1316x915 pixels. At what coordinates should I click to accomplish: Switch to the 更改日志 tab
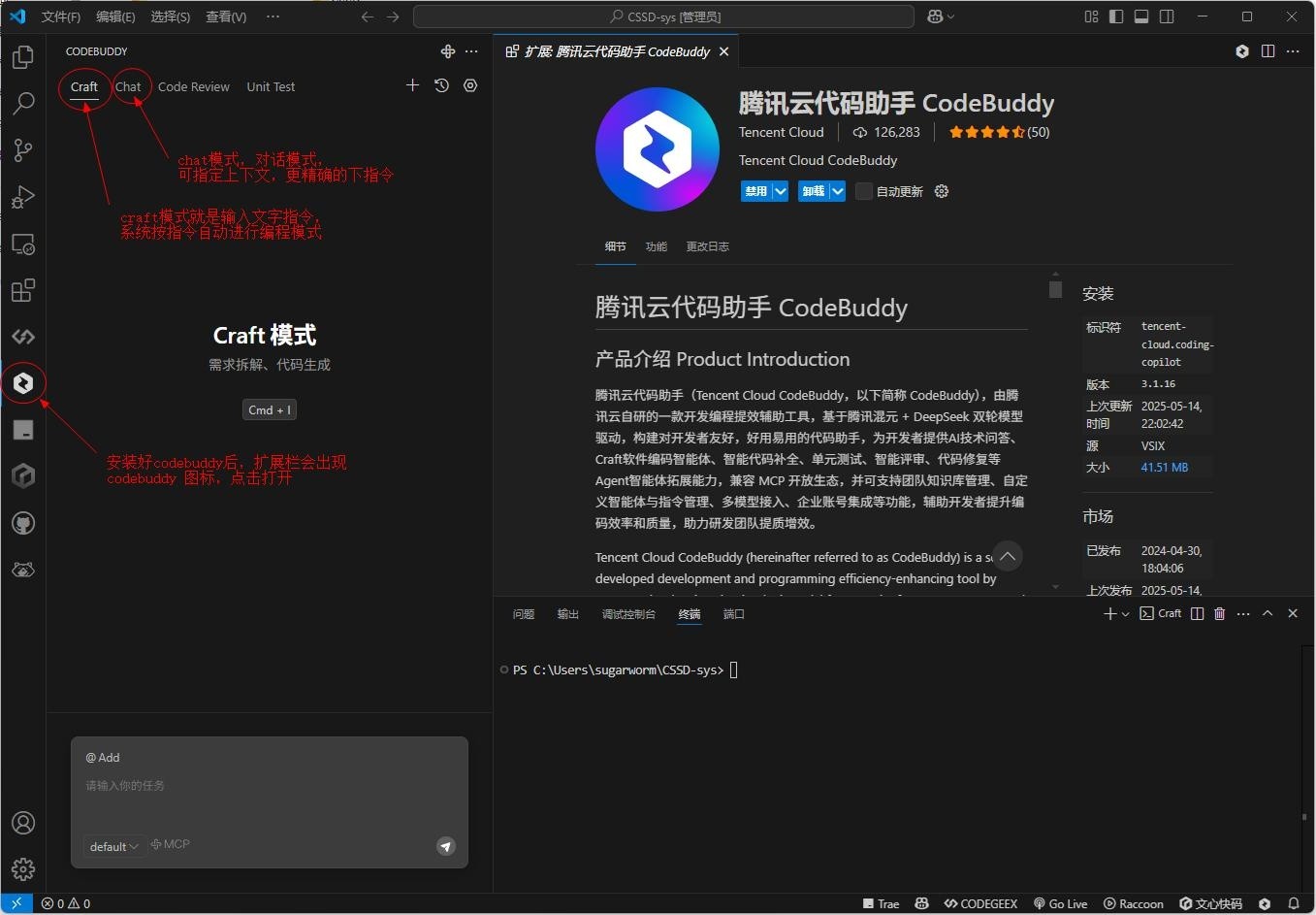tap(708, 246)
